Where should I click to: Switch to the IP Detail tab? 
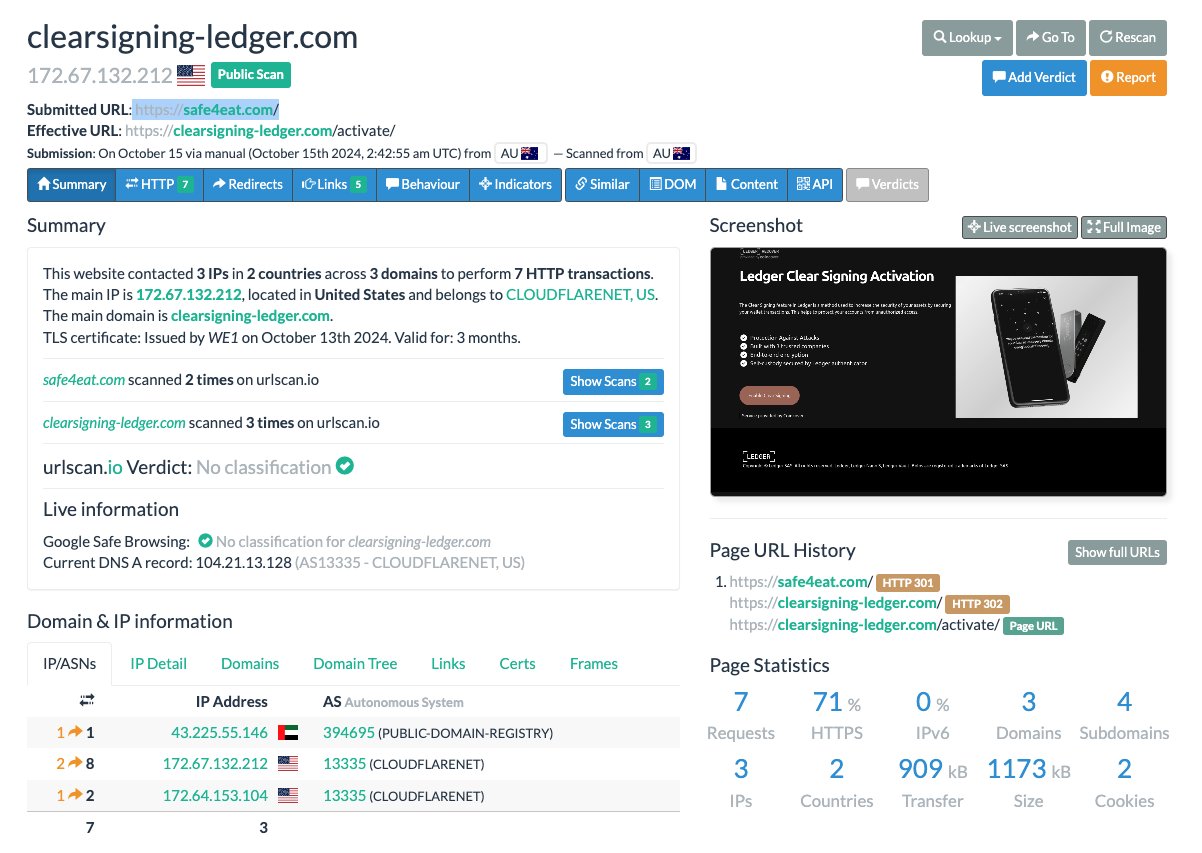[159, 663]
